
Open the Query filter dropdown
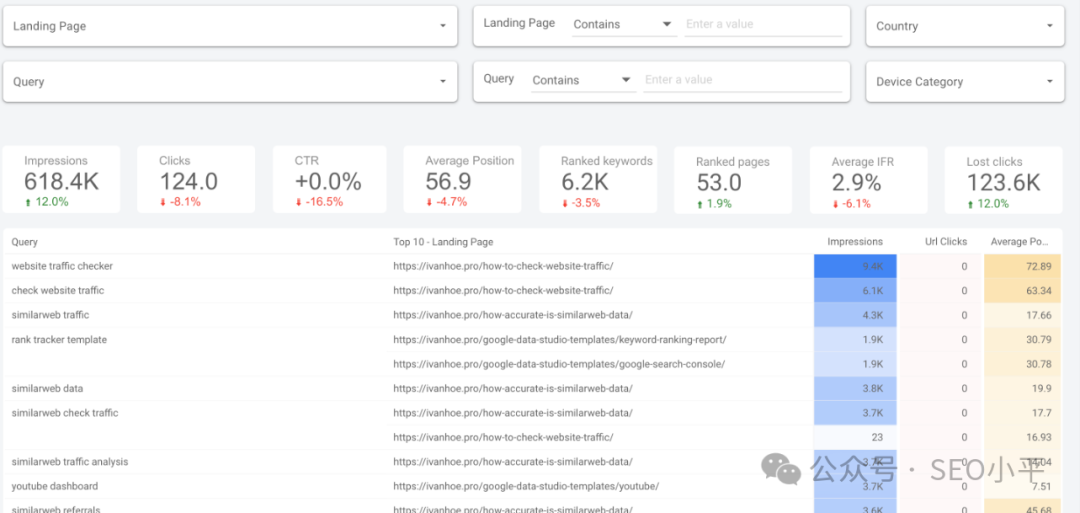[230, 82]
